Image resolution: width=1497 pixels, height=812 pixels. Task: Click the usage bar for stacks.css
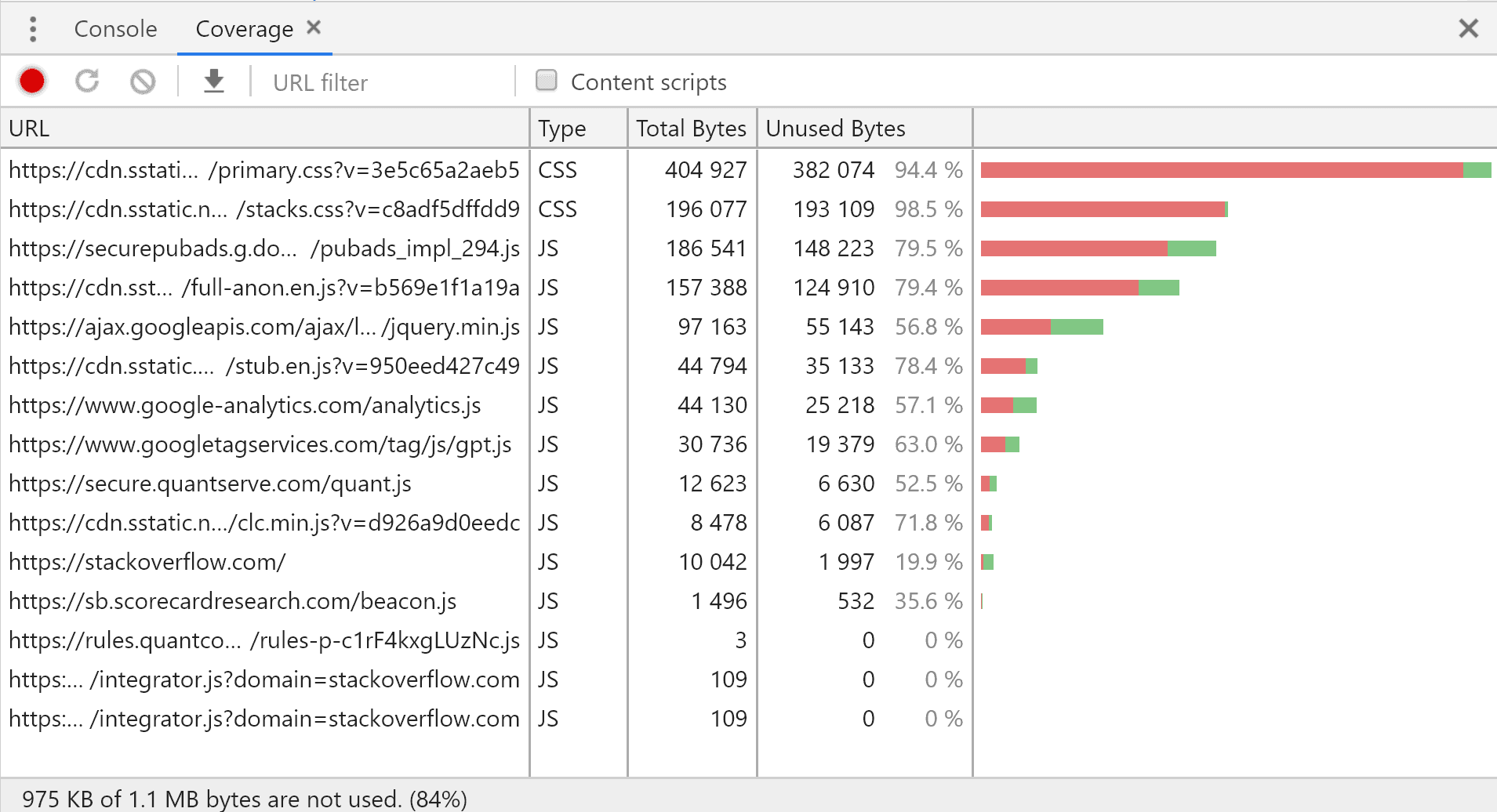tap(1103, 209)
